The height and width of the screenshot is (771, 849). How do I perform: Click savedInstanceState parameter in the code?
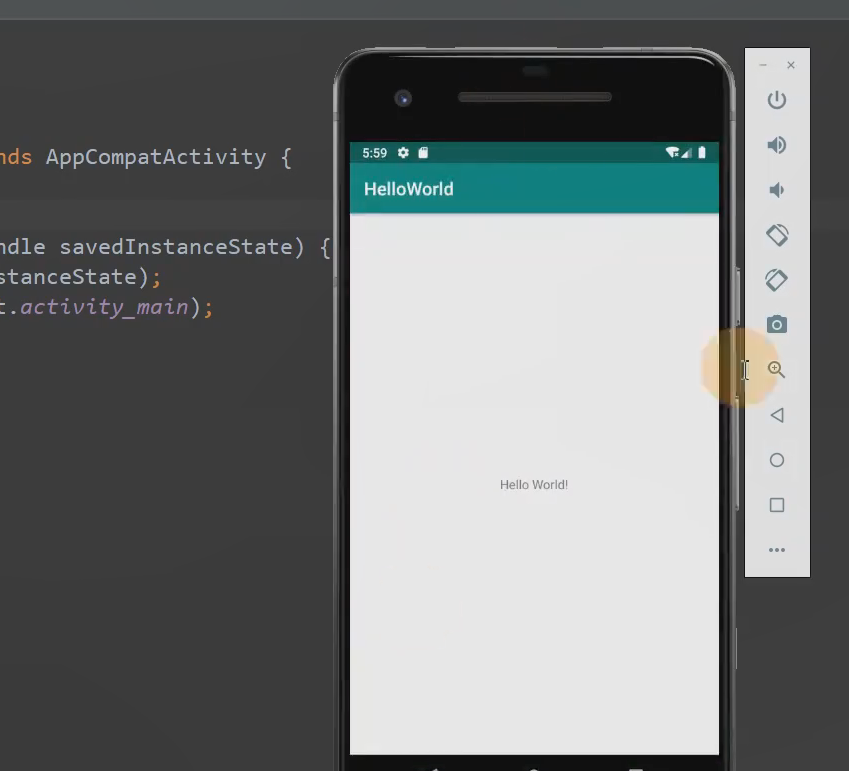[x=177, y=247]
